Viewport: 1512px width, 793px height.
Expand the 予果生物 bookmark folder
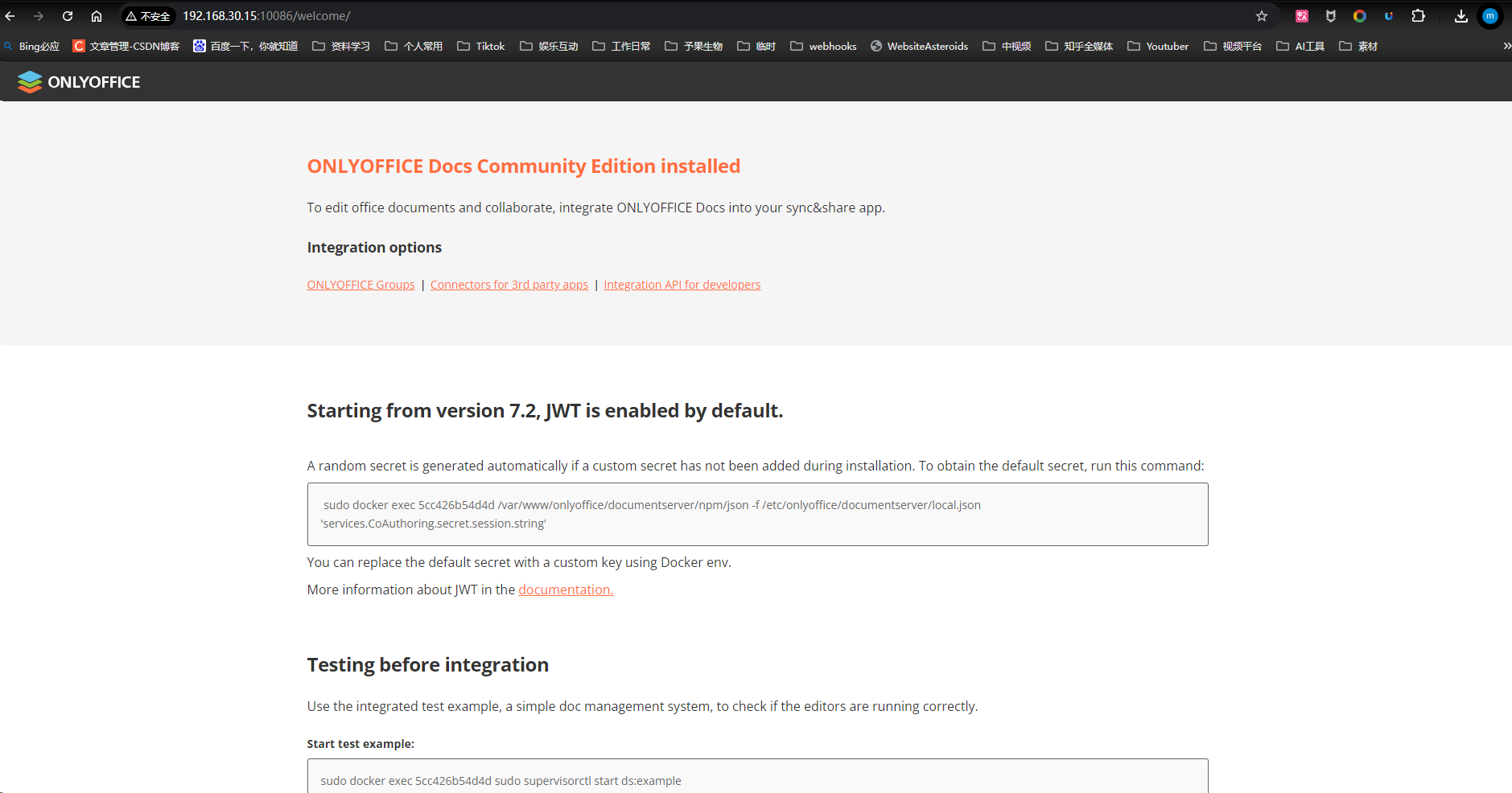point(694,47)
